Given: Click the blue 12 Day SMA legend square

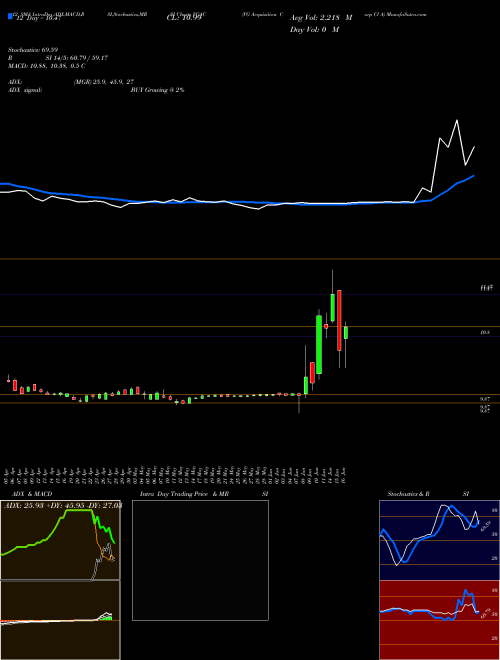Looking at the screenshot, I should (x=10, y=16).
